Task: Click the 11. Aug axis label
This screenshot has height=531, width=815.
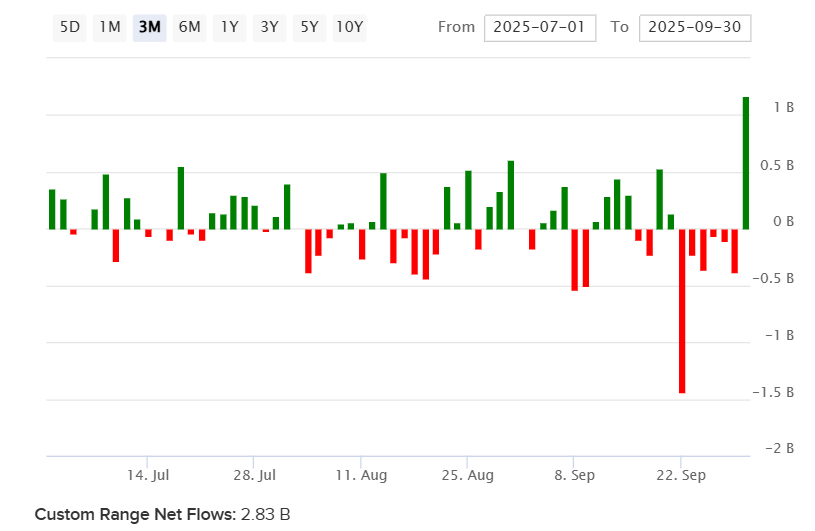Action: (x=361, y=475)
